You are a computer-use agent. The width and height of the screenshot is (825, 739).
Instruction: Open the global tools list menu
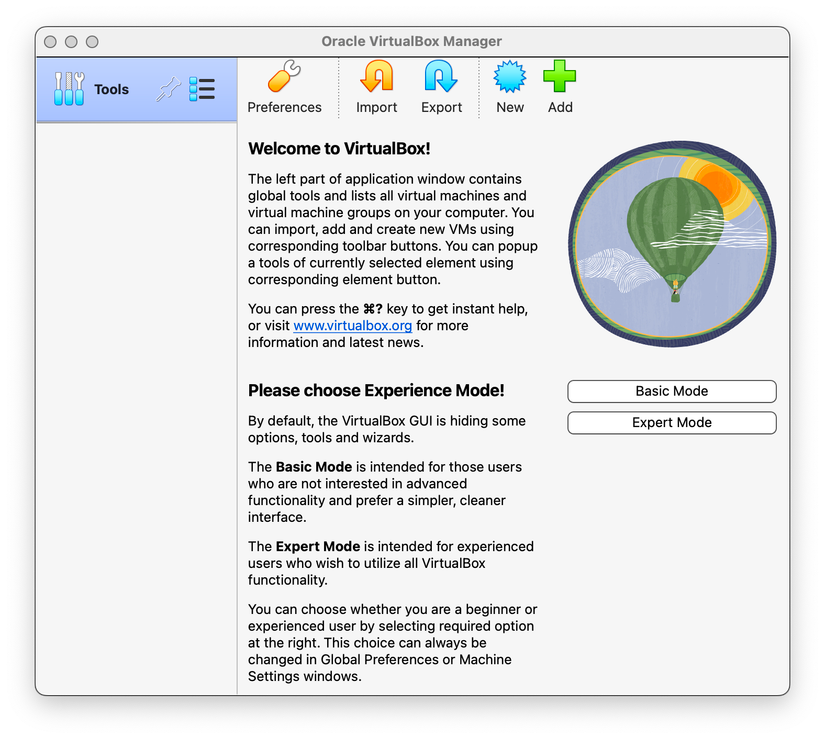[x=202, y=89]
